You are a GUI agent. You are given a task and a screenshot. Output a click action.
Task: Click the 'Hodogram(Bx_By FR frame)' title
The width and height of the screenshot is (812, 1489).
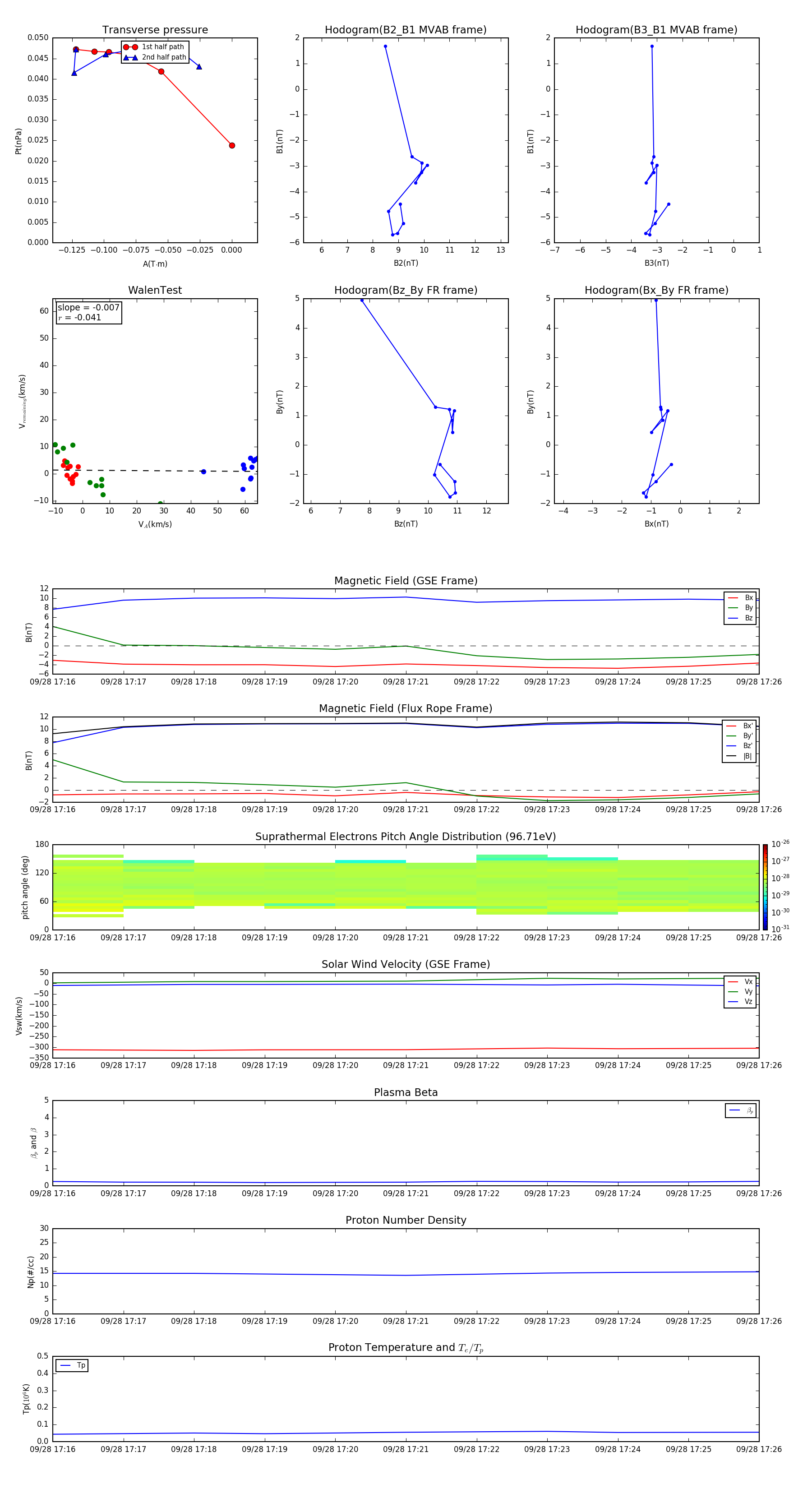coord(656,290)
